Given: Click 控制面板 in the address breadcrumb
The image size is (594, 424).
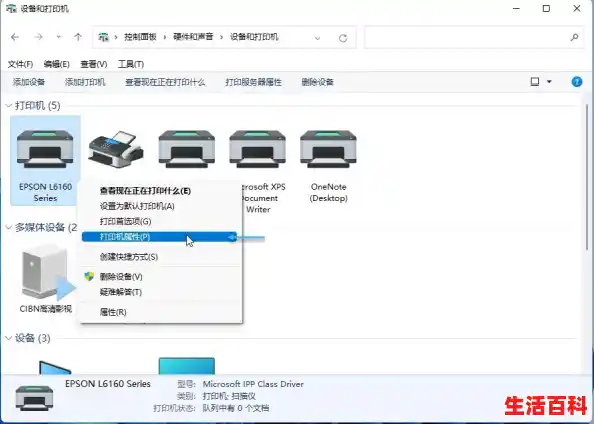Looking at the screenshot, I should [x=140, y=37].
